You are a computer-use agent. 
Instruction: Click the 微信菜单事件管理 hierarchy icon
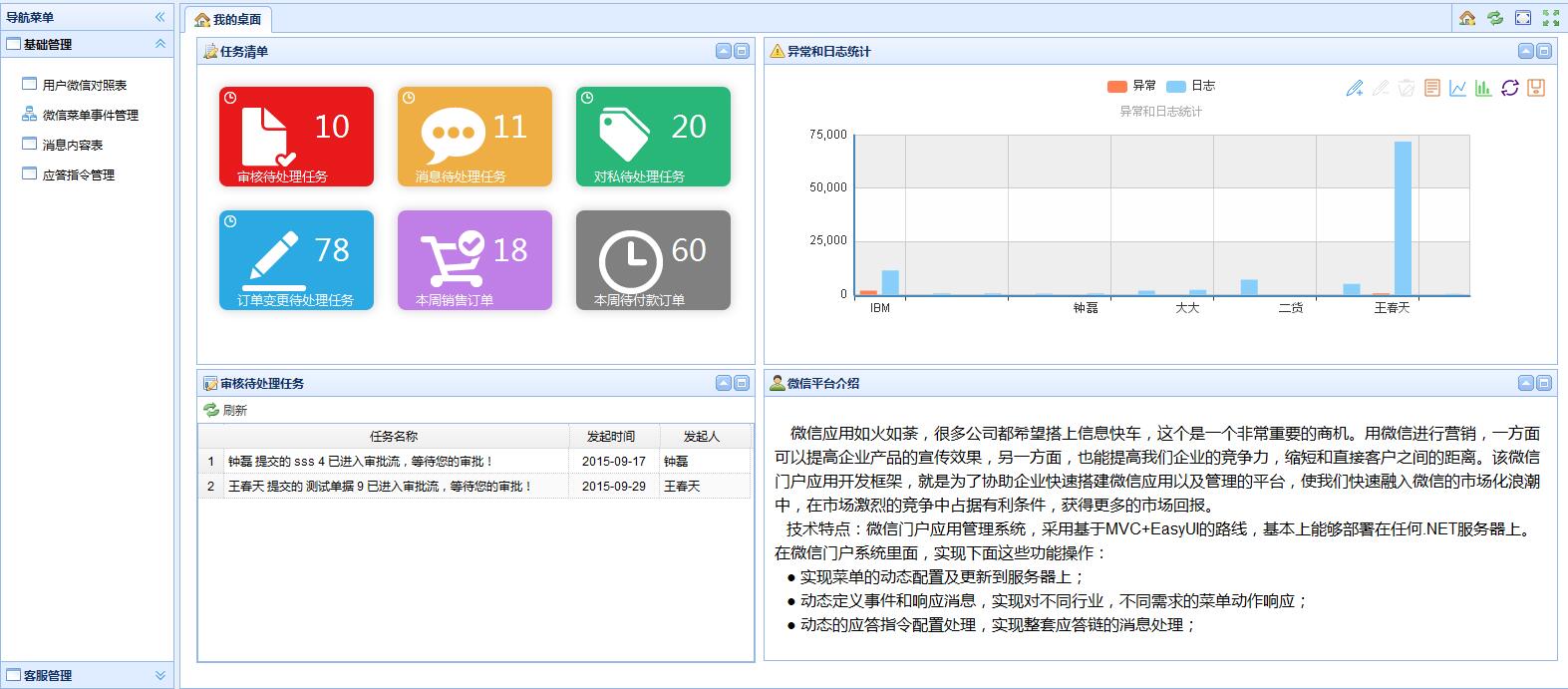30,115
